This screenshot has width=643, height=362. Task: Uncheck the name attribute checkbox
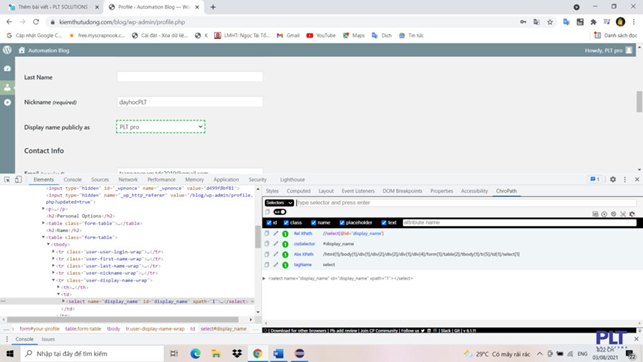coord(314,223)
